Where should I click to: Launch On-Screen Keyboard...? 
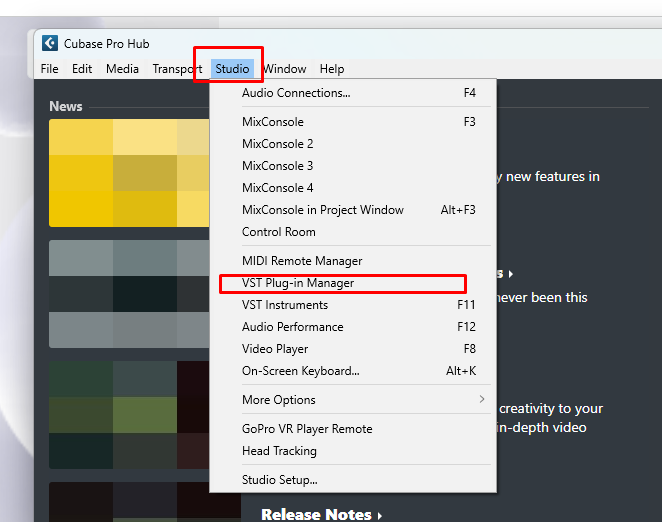pyautogui.click(x=353, y=371)
